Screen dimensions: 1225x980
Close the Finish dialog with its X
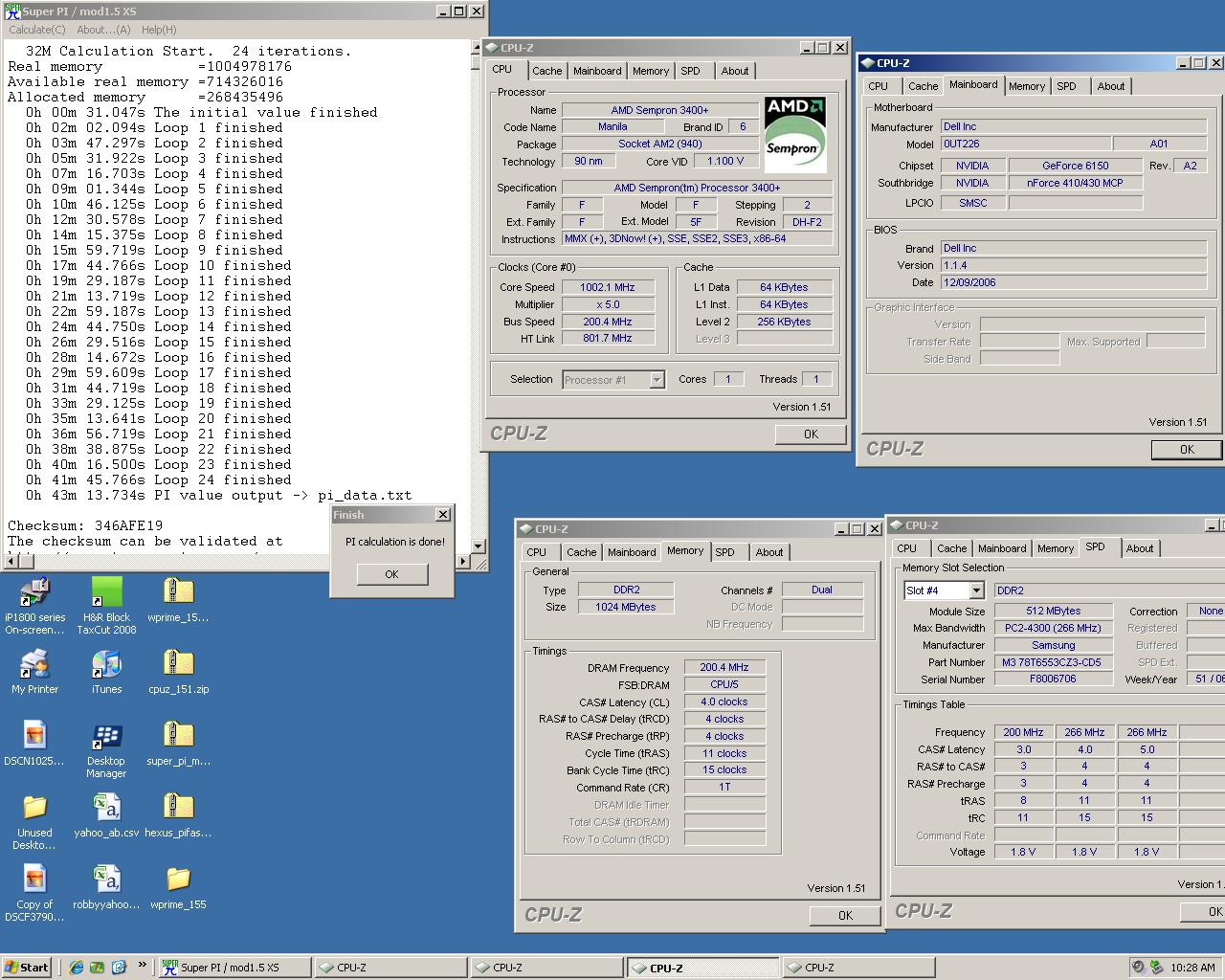[x=442, y=515]
